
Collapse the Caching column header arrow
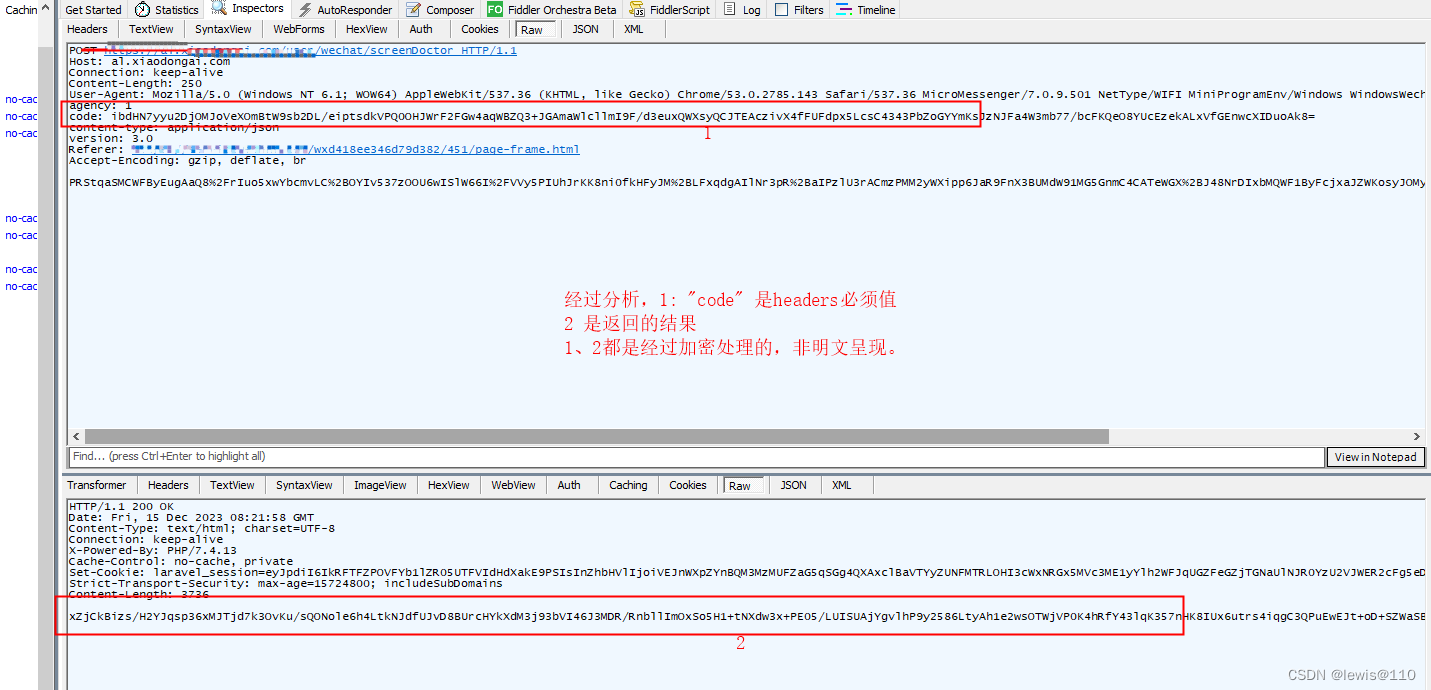click(x=46, y=9)
